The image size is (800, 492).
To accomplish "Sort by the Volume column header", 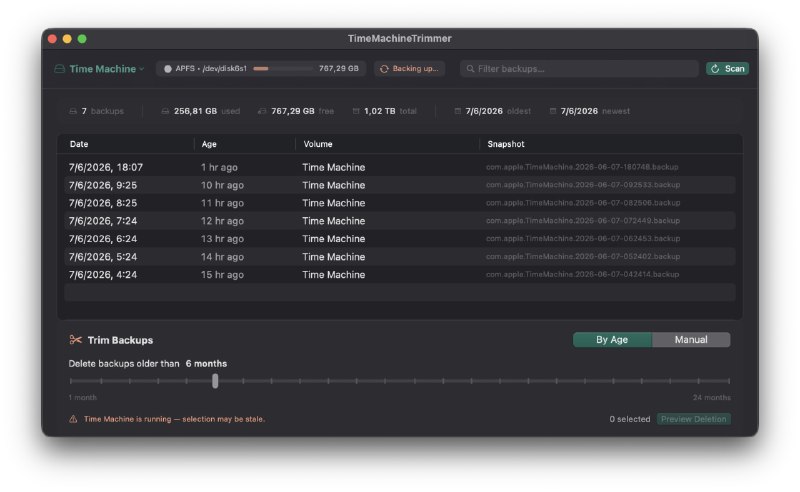I will pyautogui.click(x=318, y=144).
